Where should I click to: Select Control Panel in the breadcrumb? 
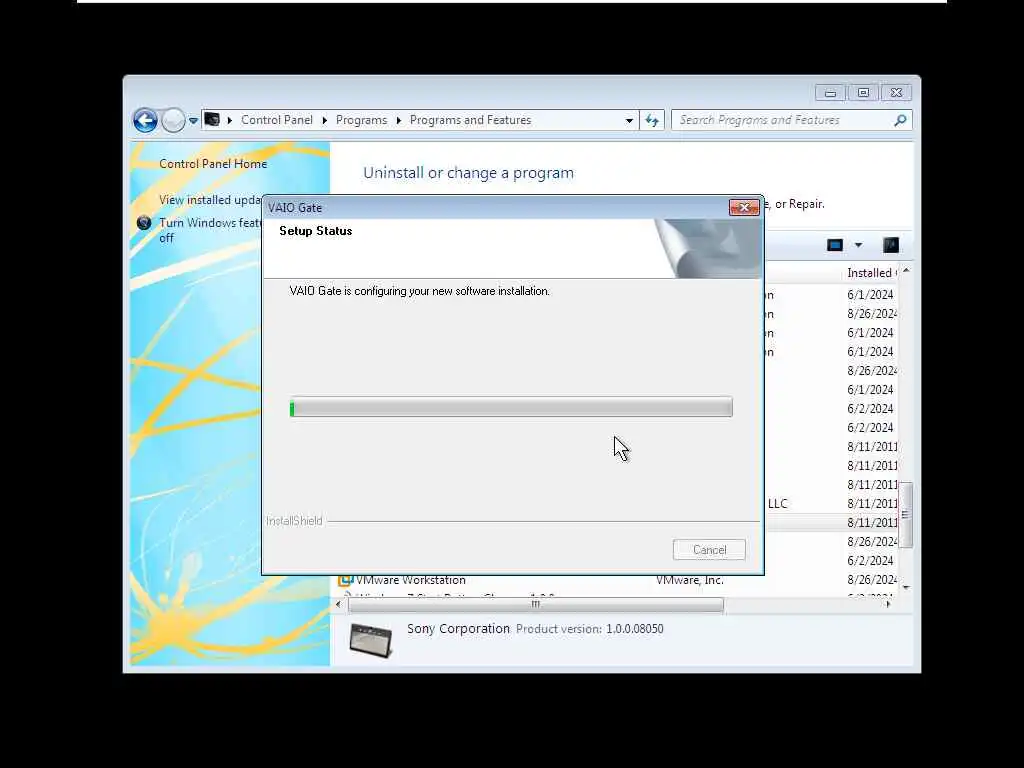click(x=276, y=120)
